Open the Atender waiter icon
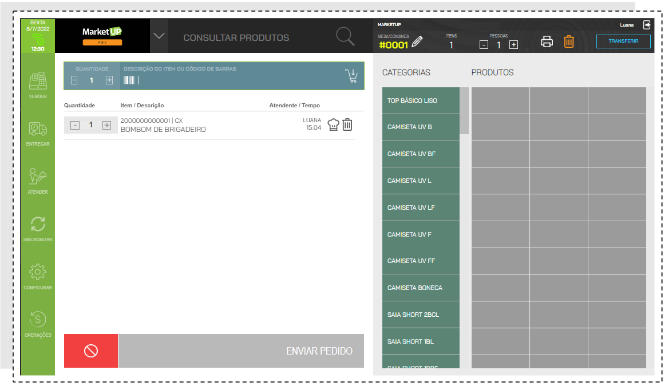The width and height of the screenshot is (671, 387). (x=38, y=176)
